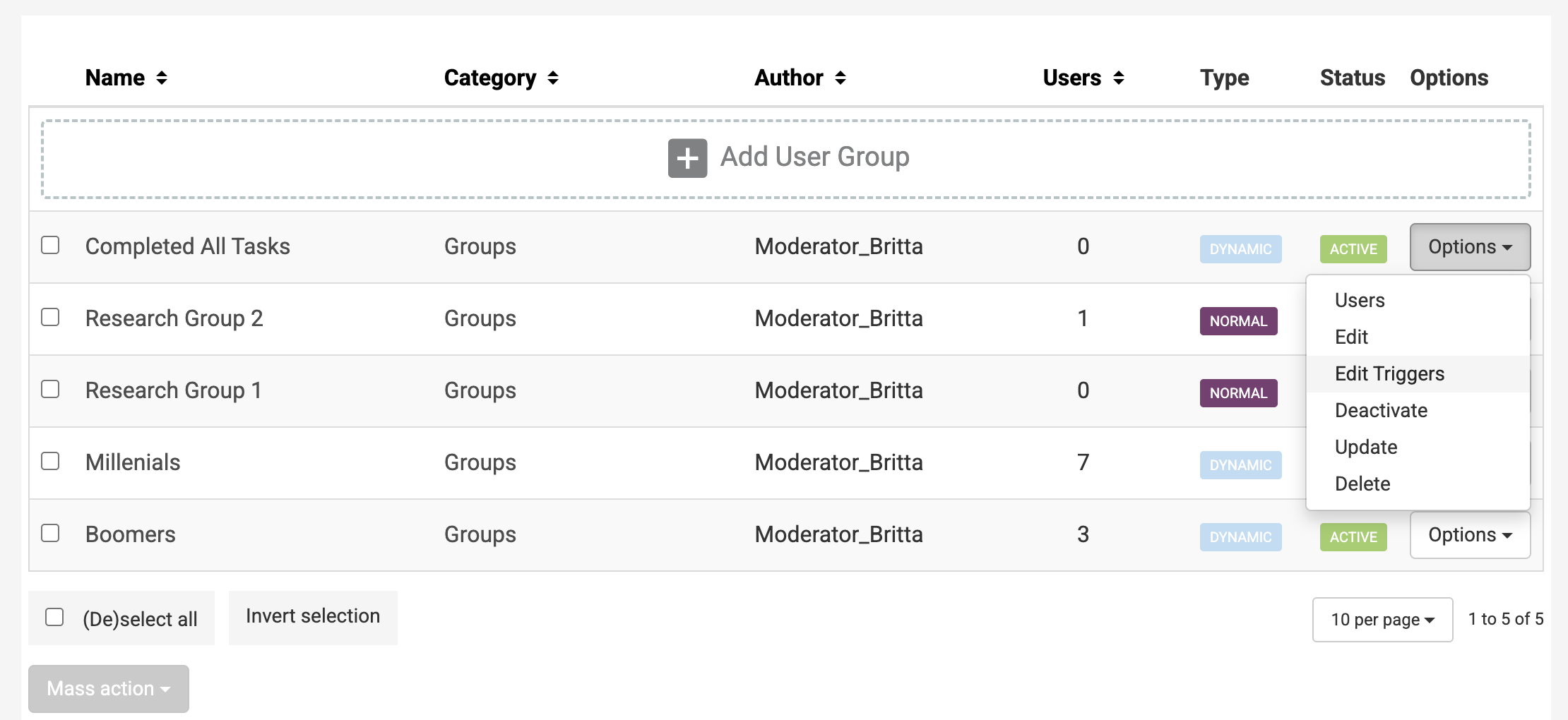This screenshot has width=1568, height=720.
Task: Click the Research Group 1 name
Action: [173, 390]
